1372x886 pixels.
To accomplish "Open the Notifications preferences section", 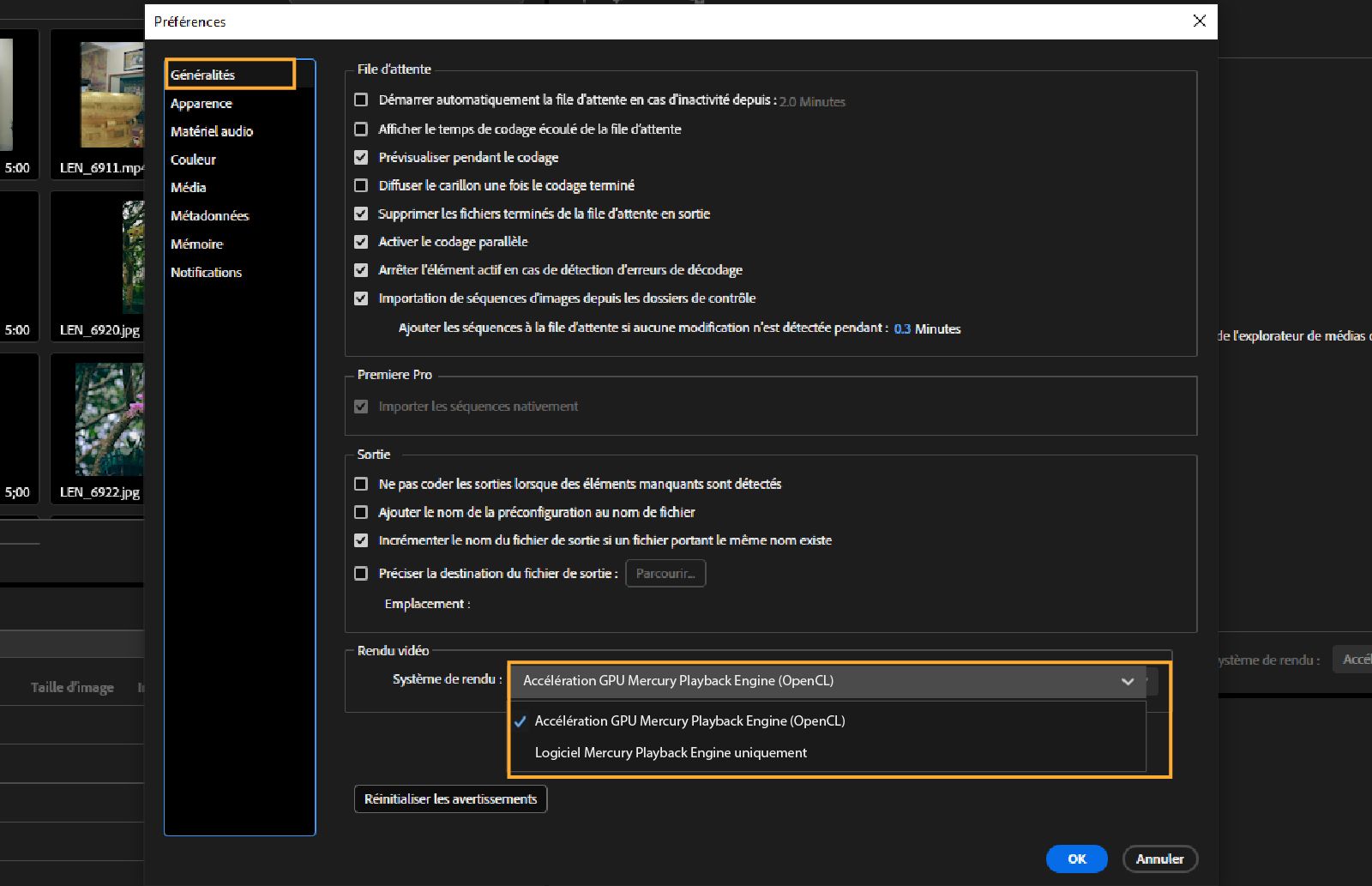I will click(x=206, y=272).
